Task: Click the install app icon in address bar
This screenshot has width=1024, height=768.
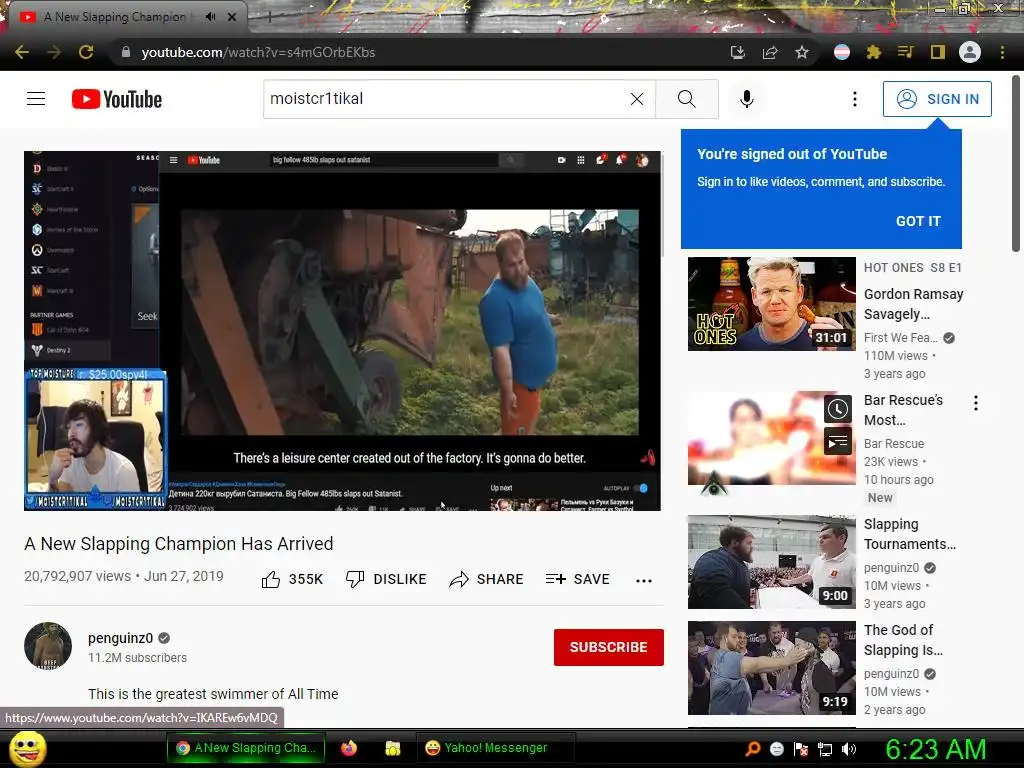Action: click(x=738, y=52)
